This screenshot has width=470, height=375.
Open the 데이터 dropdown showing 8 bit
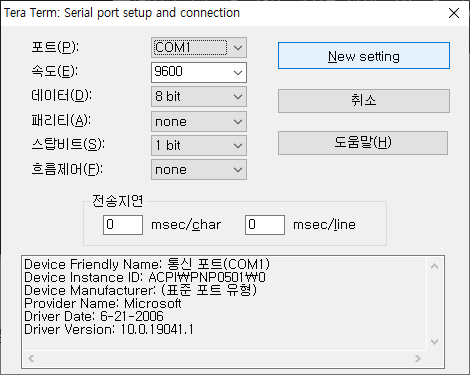point(199,97)
